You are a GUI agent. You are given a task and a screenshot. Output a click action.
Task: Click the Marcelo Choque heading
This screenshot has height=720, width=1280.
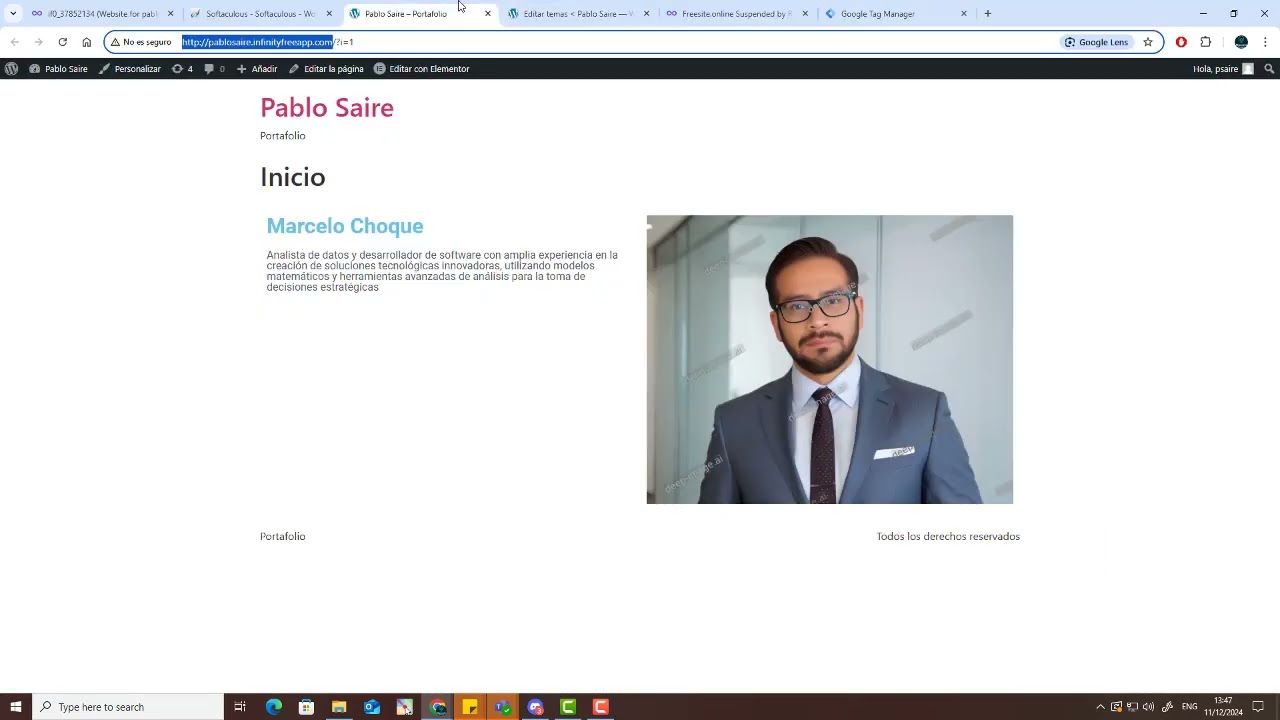[345, 226]
